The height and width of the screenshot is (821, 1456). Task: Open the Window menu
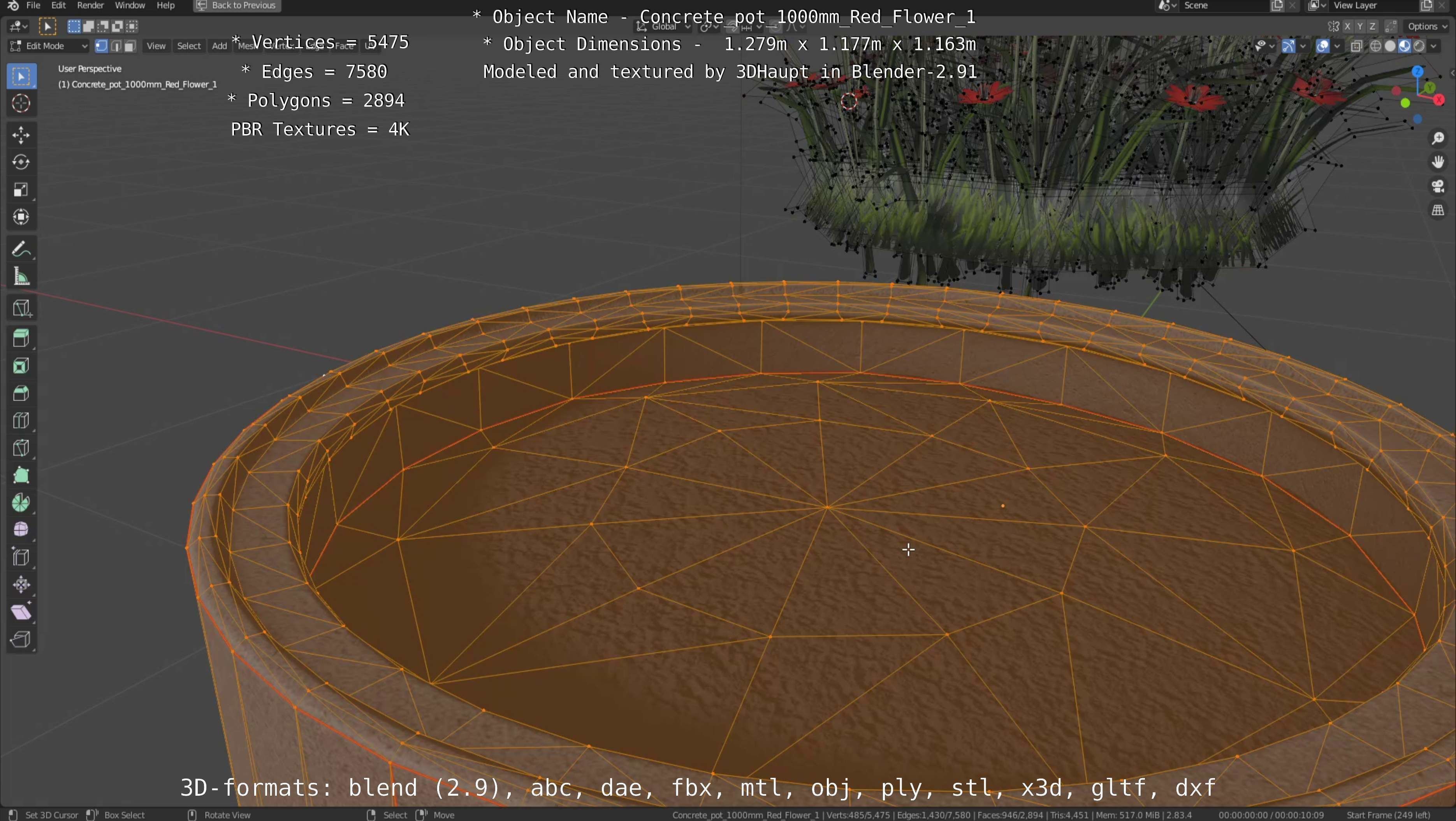point(130,6)
